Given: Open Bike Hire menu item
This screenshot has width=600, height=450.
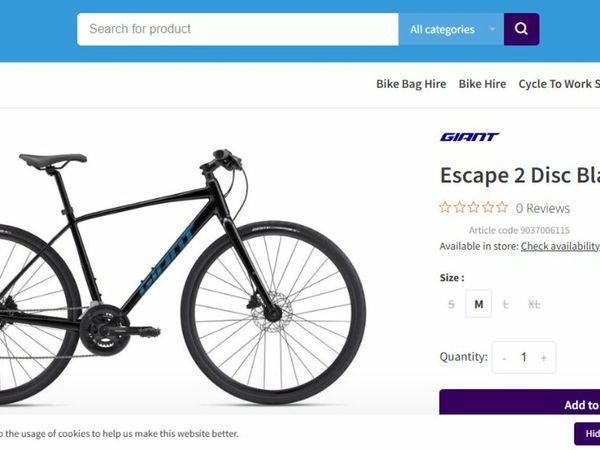Looking at the screenshot, I should coord(482,84).
